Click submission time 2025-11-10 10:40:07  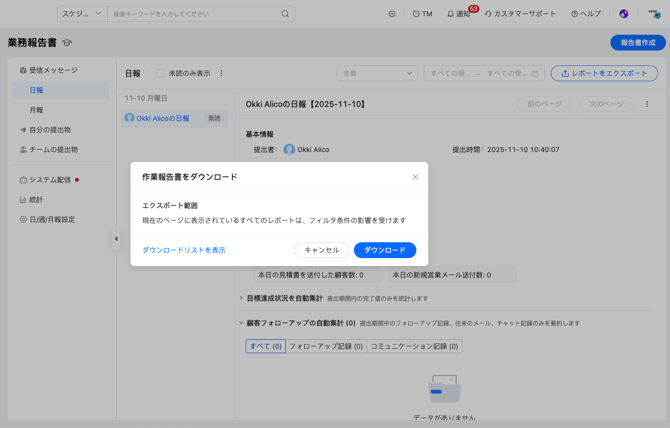point(523,150)
